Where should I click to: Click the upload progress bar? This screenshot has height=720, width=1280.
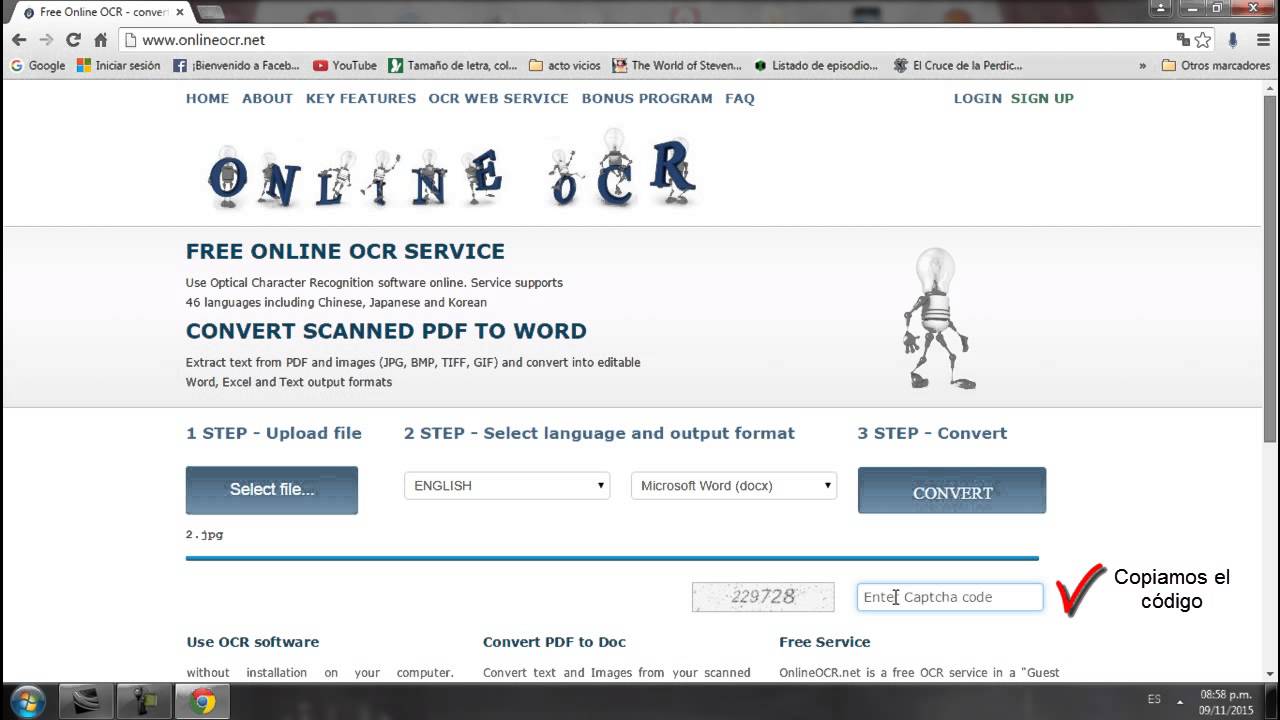coord(612,558)
